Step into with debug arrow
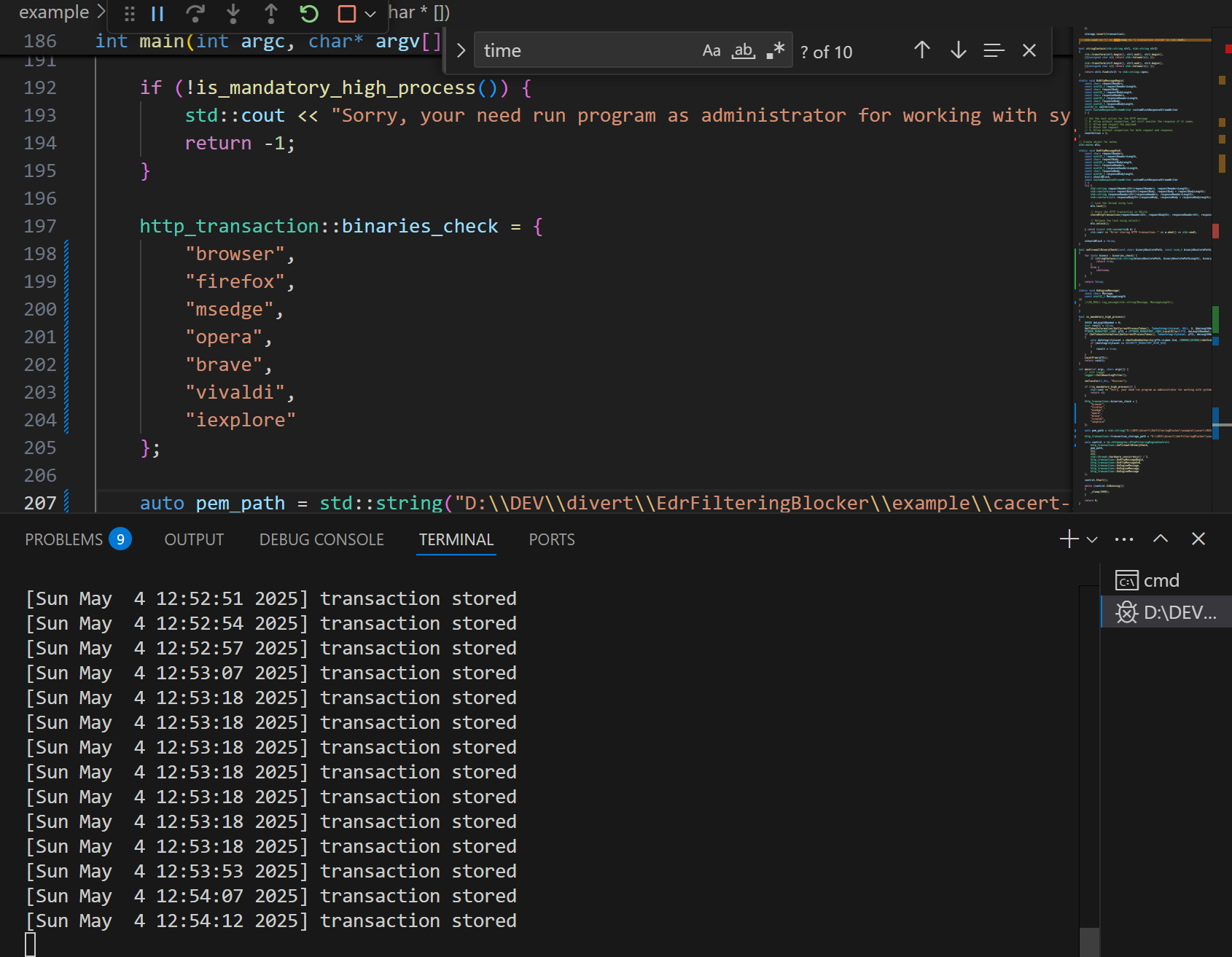1232x957 pixels. (x=233, y=14)
